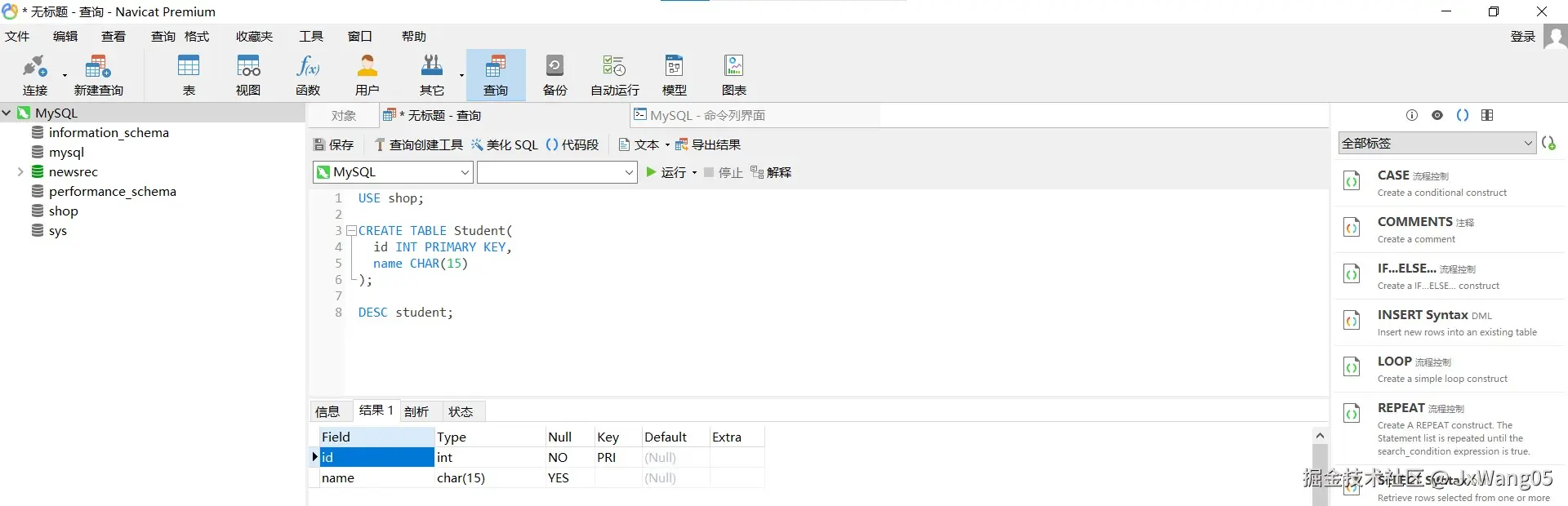Open the 文件 menu
This screenshot has width=1568, height=506.
point(17,37)
